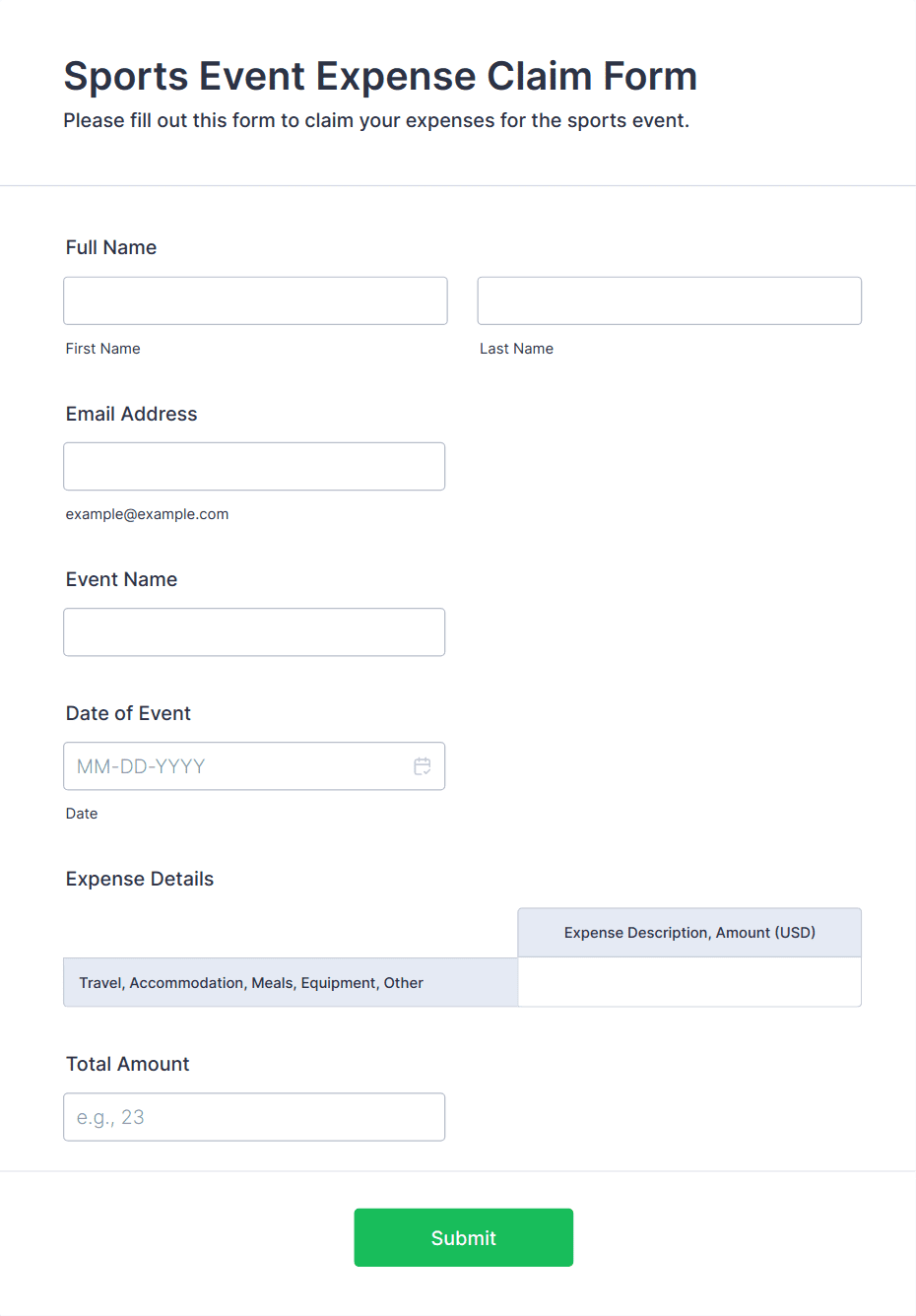Click the "Last Name" sublabel text

pos(516,349)
